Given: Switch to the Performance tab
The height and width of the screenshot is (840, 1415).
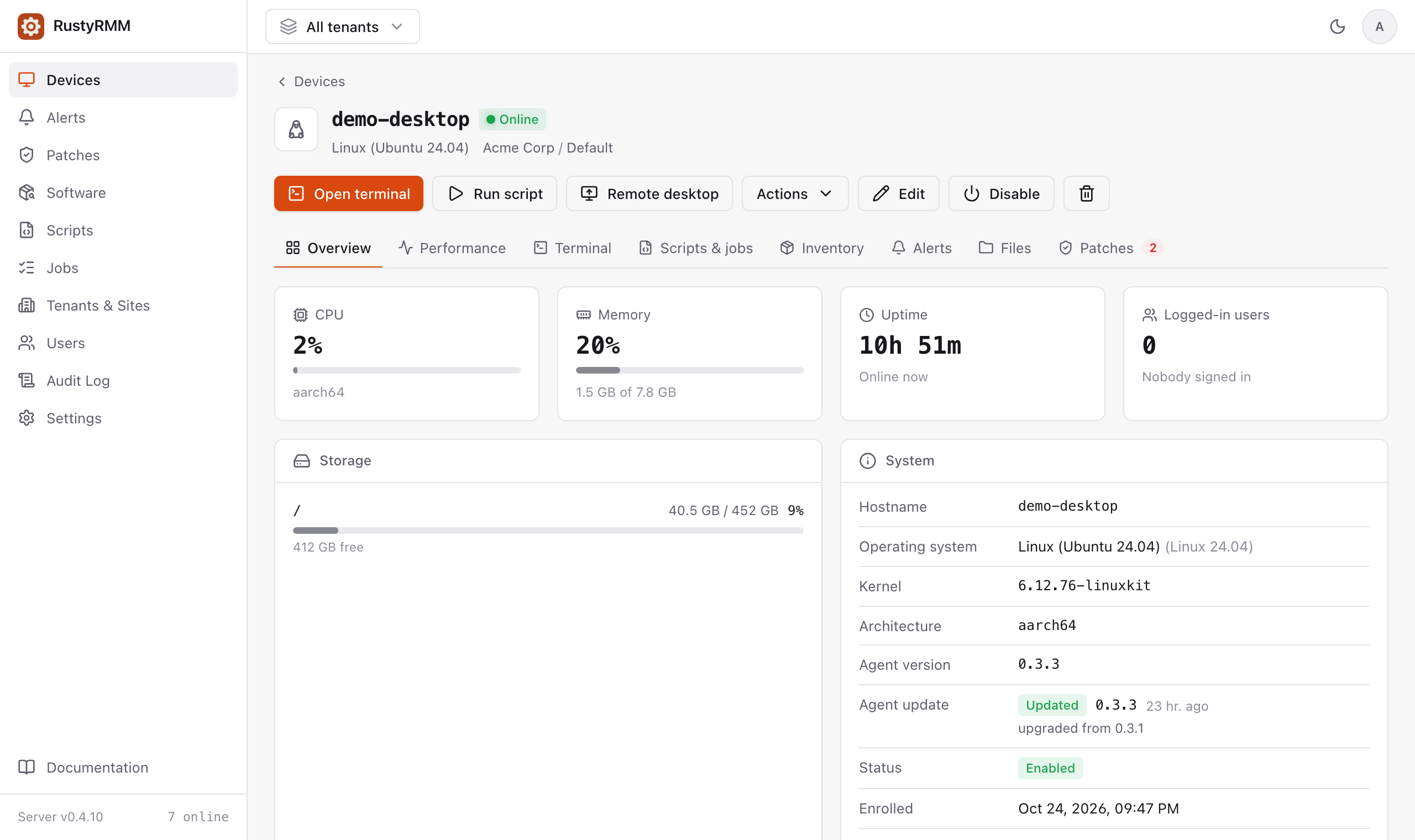Looking at the screenshot, I should point(452,248).
